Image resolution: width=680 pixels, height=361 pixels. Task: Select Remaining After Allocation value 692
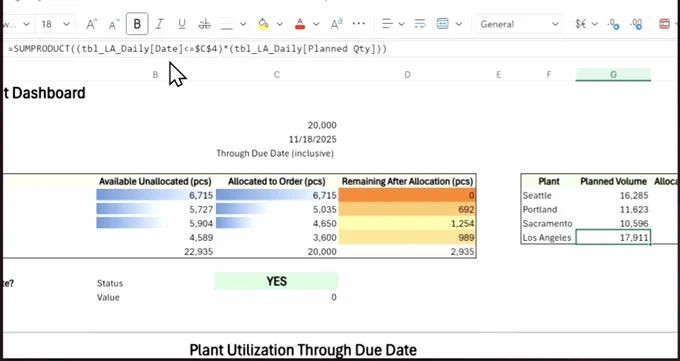tap(407, 210)
